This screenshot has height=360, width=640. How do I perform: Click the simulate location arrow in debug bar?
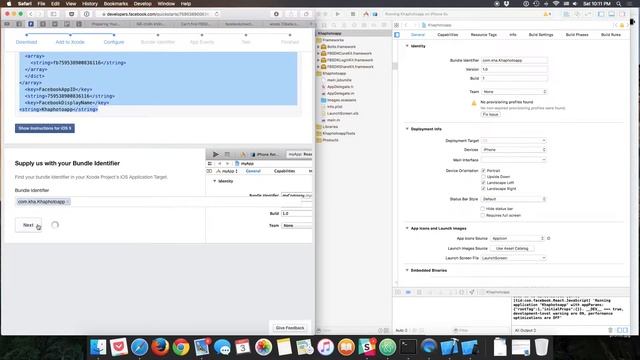(472, 292)
